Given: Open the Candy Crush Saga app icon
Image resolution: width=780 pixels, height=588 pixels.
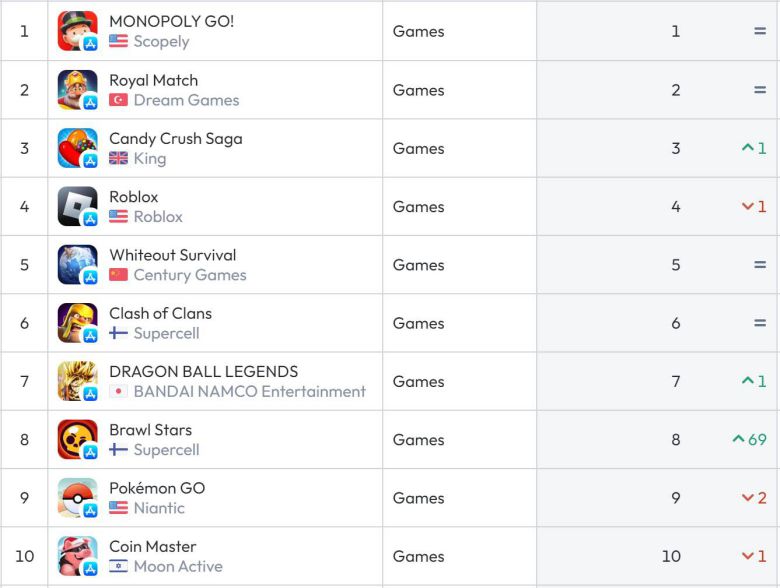Looking at the screenshot, I should 77,148.
